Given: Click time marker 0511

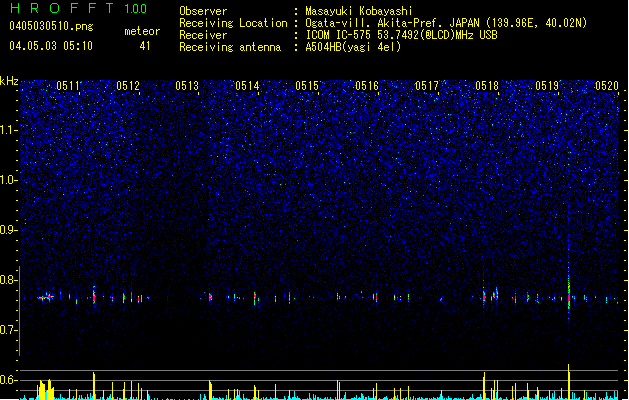Looking at the screenshot, I should [68, 86].
